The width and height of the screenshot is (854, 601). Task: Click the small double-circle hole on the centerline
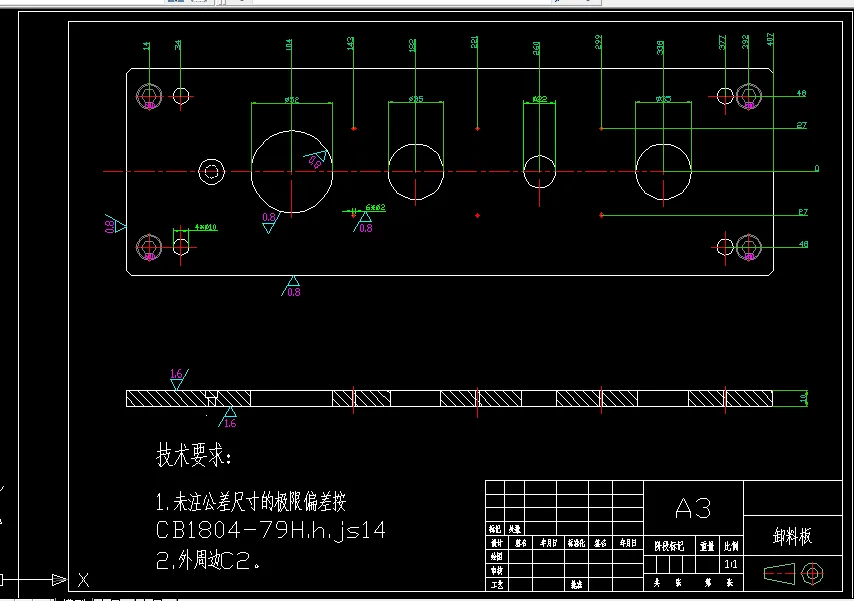click(x=211, y=172)
